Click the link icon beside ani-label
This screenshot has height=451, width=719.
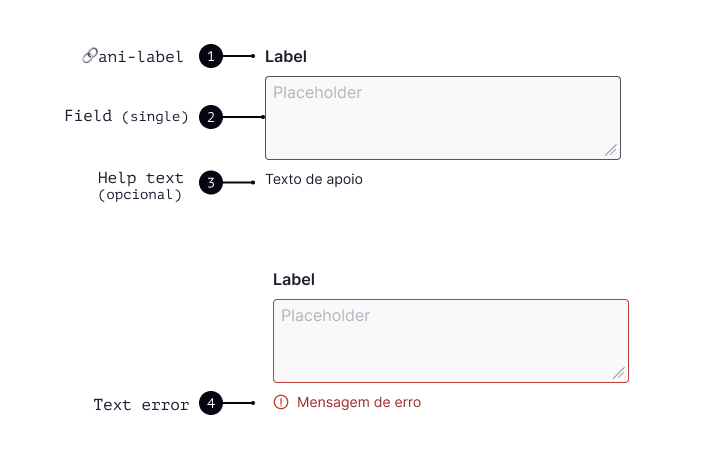[x=89, y=56]
